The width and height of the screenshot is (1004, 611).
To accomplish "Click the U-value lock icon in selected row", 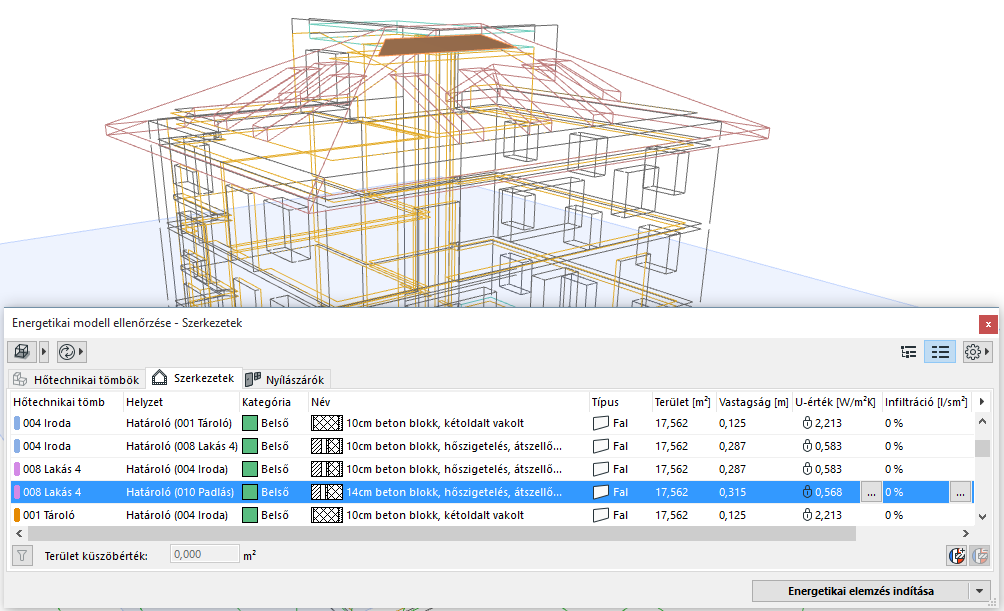I will pos(807,492).
